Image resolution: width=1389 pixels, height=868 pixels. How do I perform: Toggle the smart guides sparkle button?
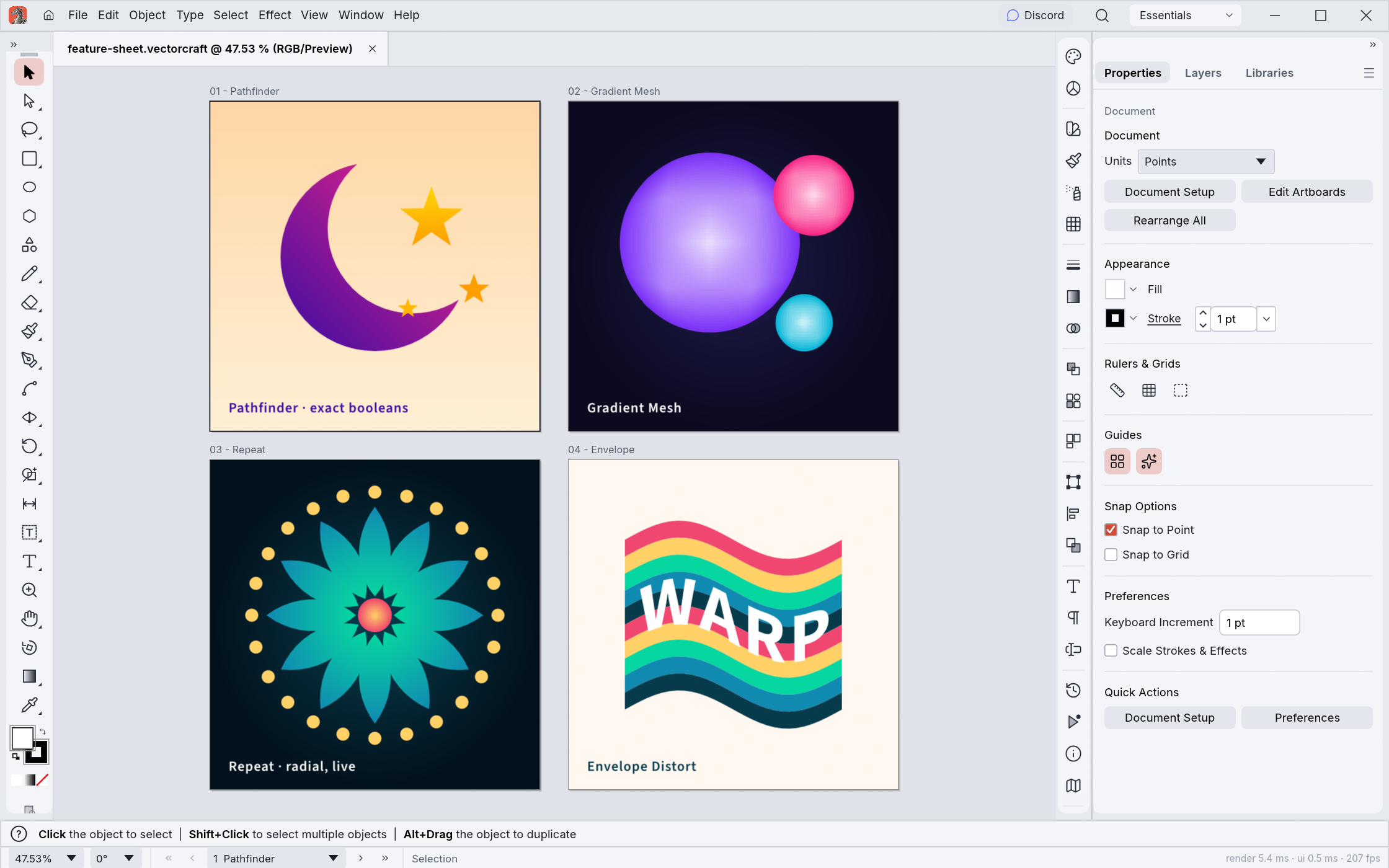[1149, 461]
